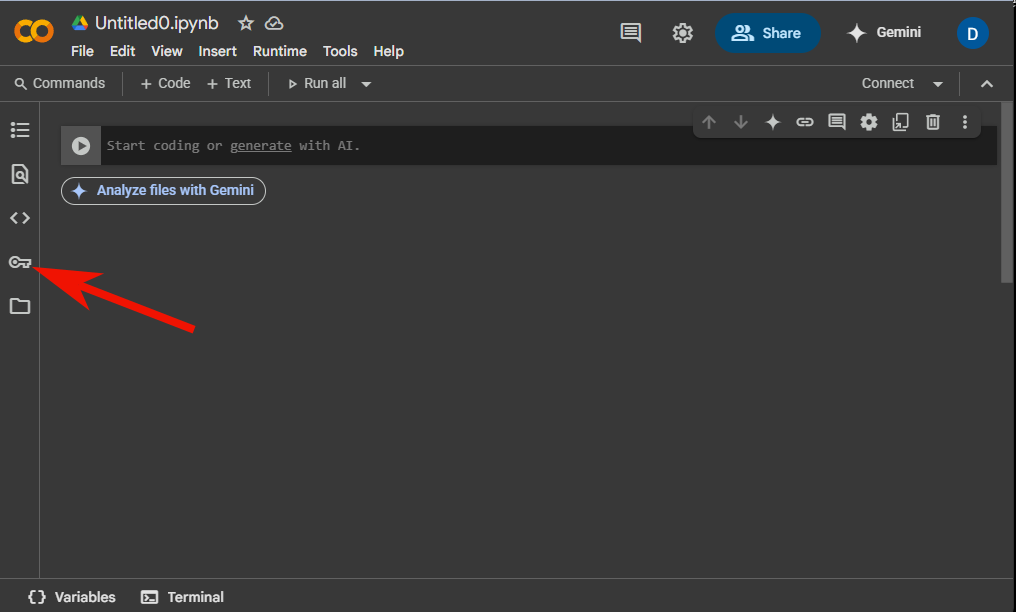Open the Commands search
The height and width of the screenshot is (612, 1016).
click(x=60, y=84)
